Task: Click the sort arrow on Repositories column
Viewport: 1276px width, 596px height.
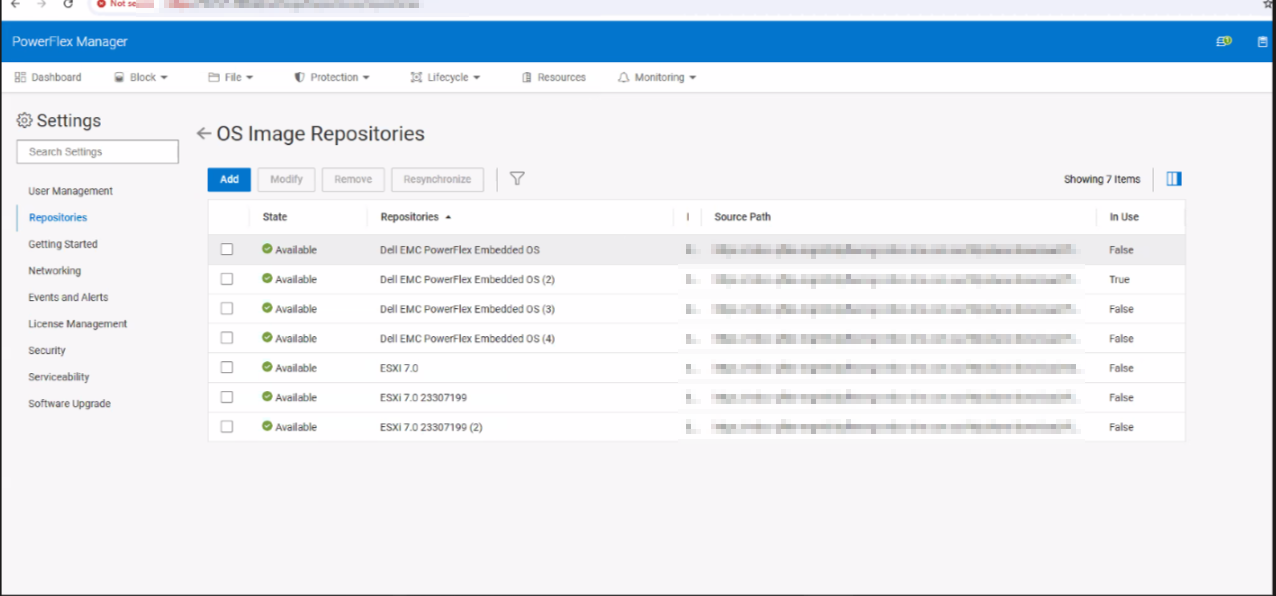Action: [448, 217]
